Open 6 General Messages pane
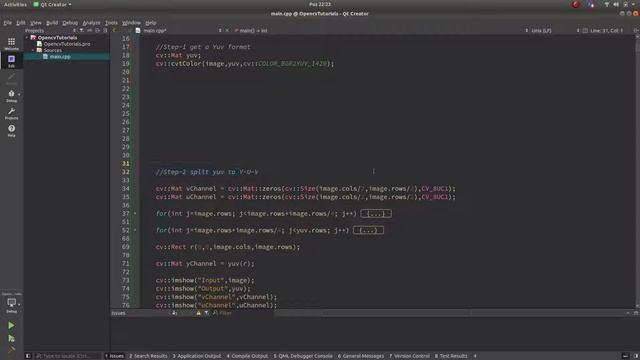 (x=361, y=356)
